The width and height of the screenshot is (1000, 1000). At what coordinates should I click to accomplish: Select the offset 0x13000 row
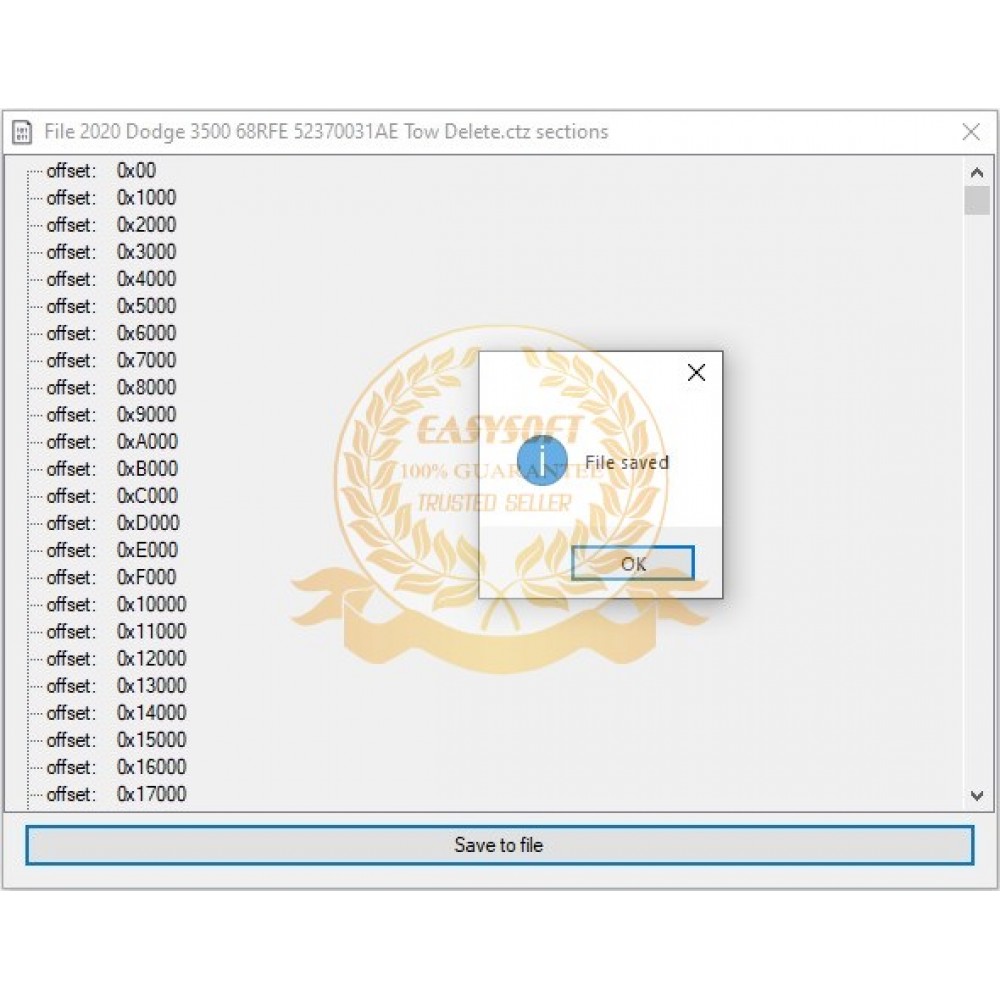117,686
